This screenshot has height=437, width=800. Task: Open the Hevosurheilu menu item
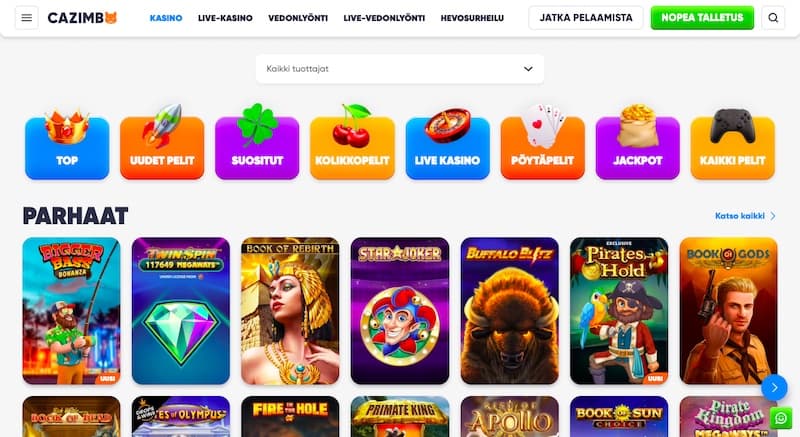[x=472, y=18]
